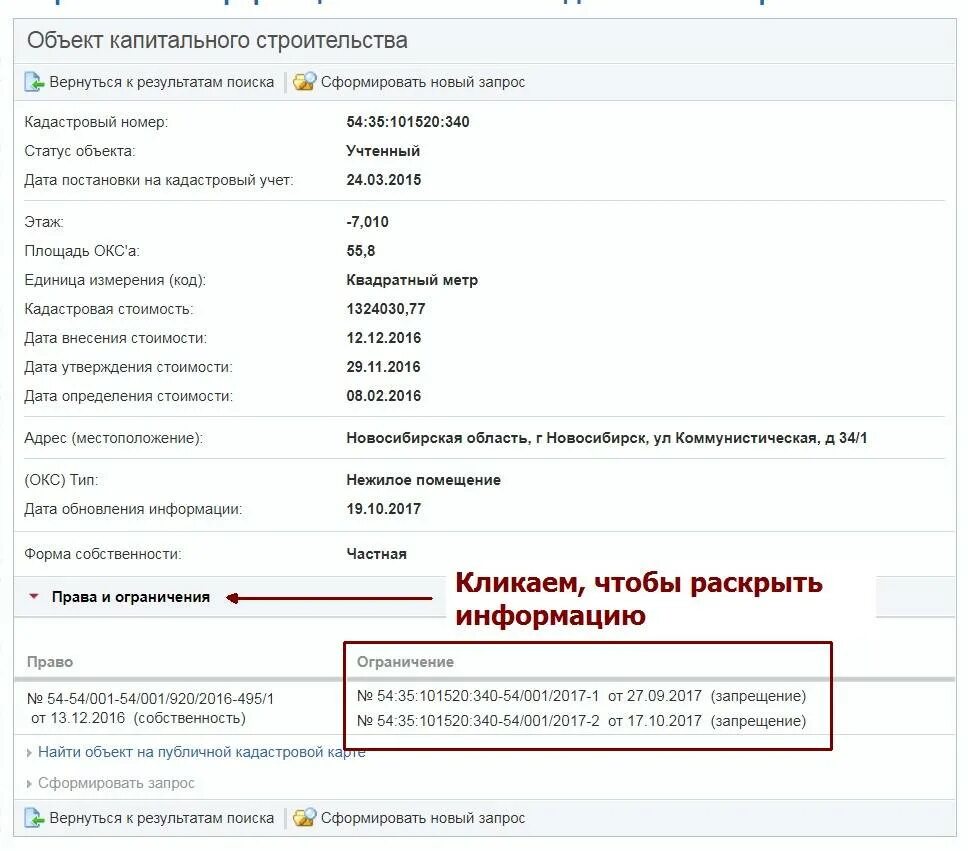Click the bottom new request magnifier icon
Screen dimensions: 968x851
[x=304, y=817]
